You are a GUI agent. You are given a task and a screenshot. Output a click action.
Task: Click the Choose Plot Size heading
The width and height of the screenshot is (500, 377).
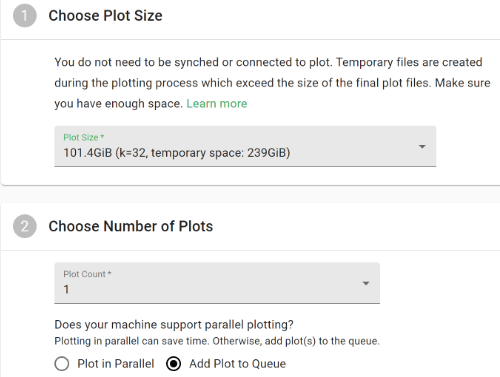(x=105, y=16)
